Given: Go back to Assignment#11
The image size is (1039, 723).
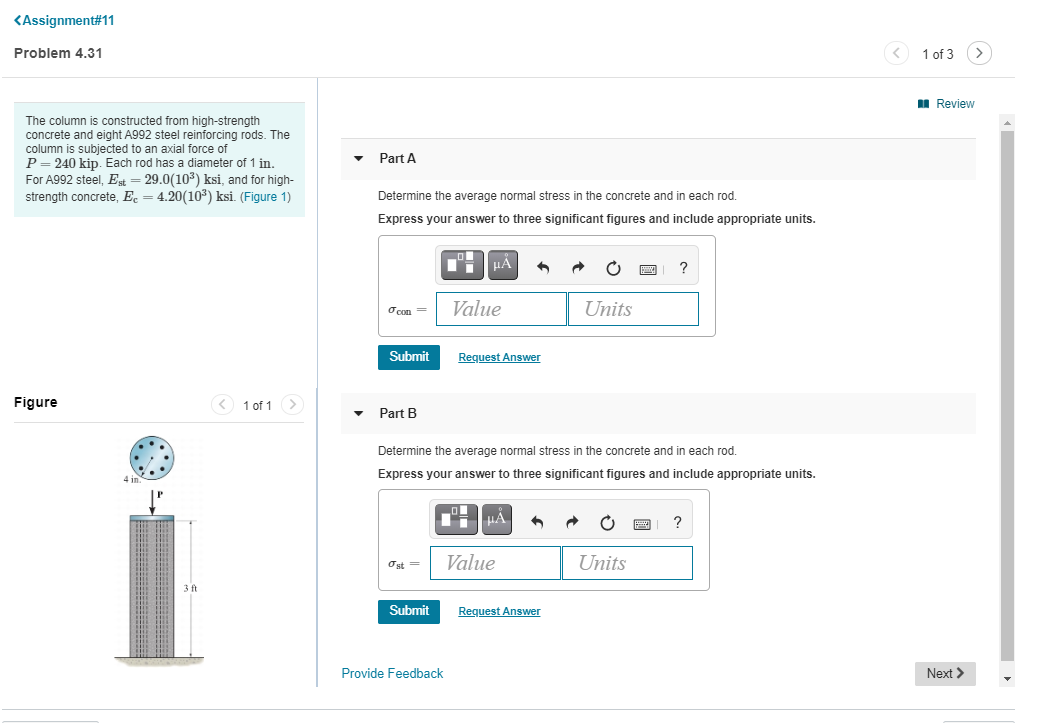Looking at the screenshot, I should [64, 21].
